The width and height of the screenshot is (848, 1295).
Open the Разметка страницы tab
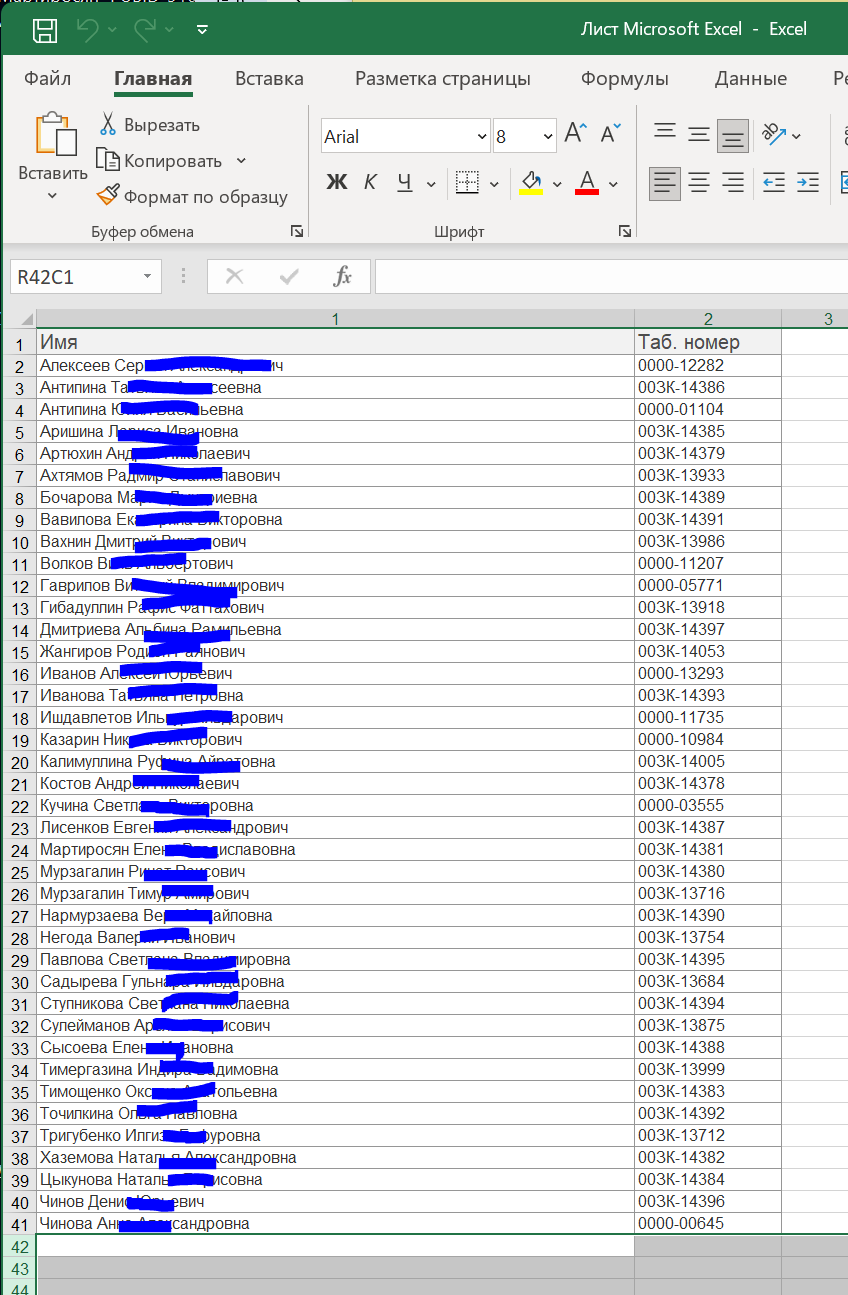click(x=443, y=78)
